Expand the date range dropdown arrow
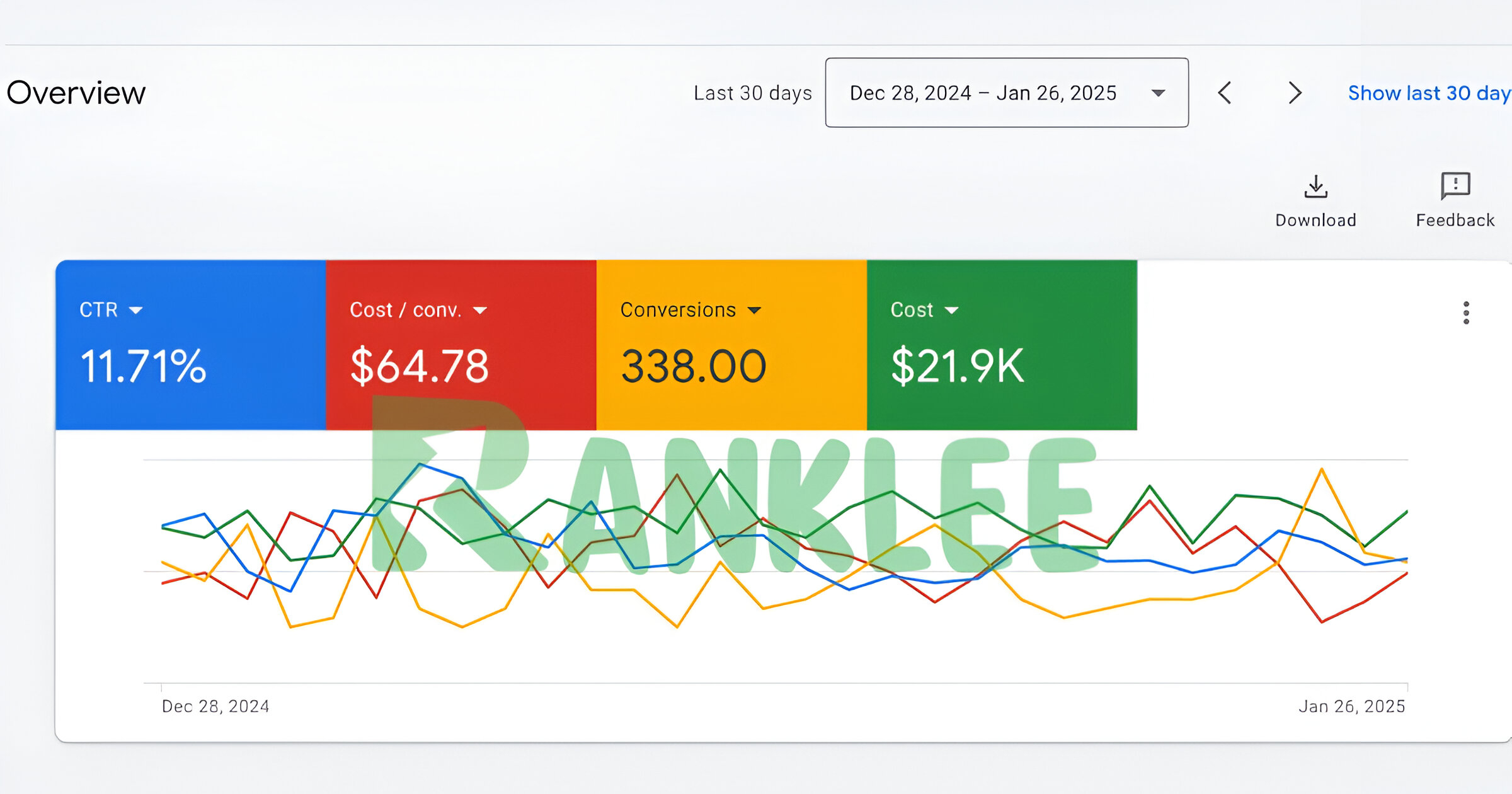 [x=1158, y=93]
